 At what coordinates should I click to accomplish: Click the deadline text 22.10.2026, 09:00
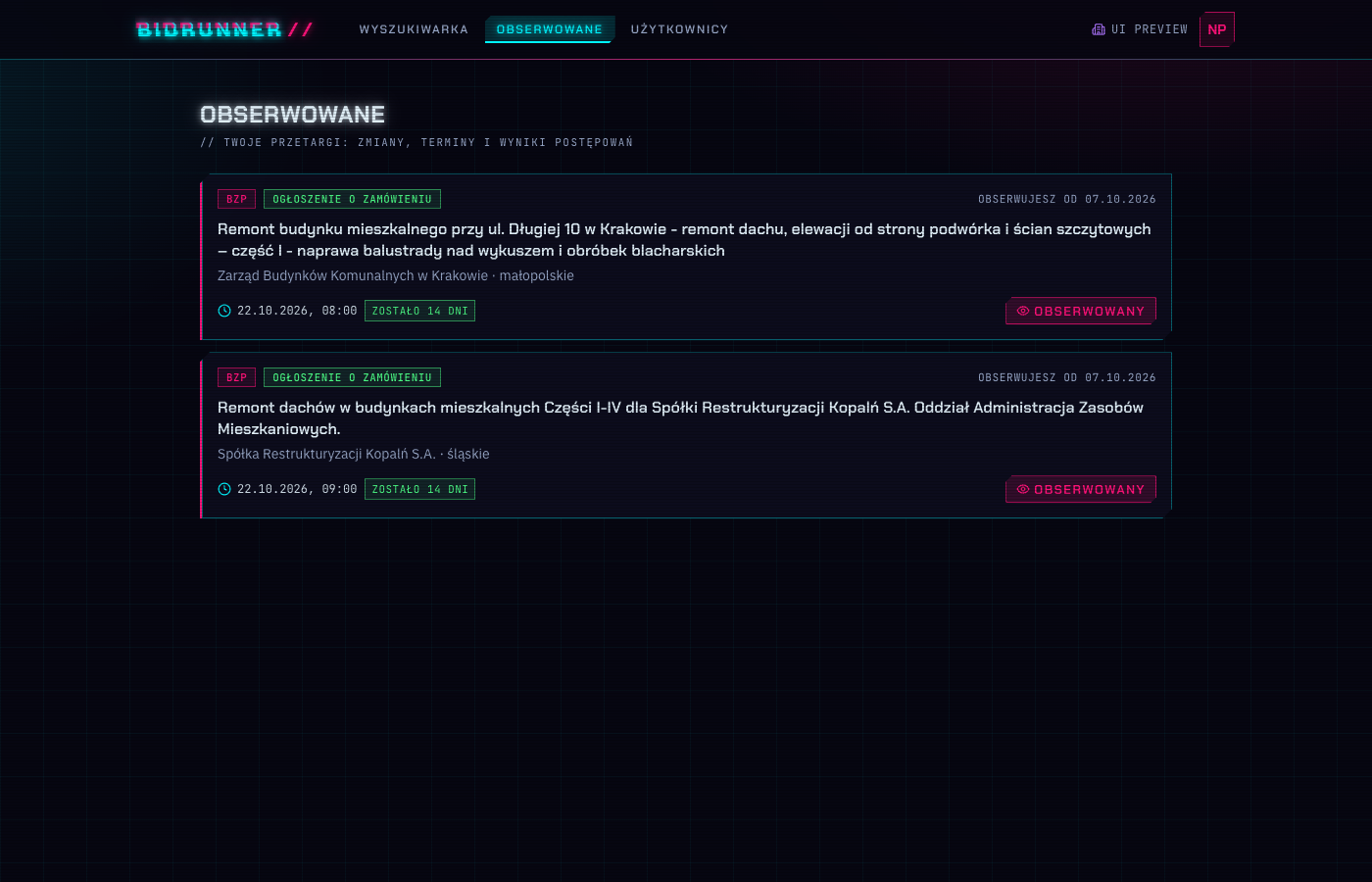pos(297,489)
